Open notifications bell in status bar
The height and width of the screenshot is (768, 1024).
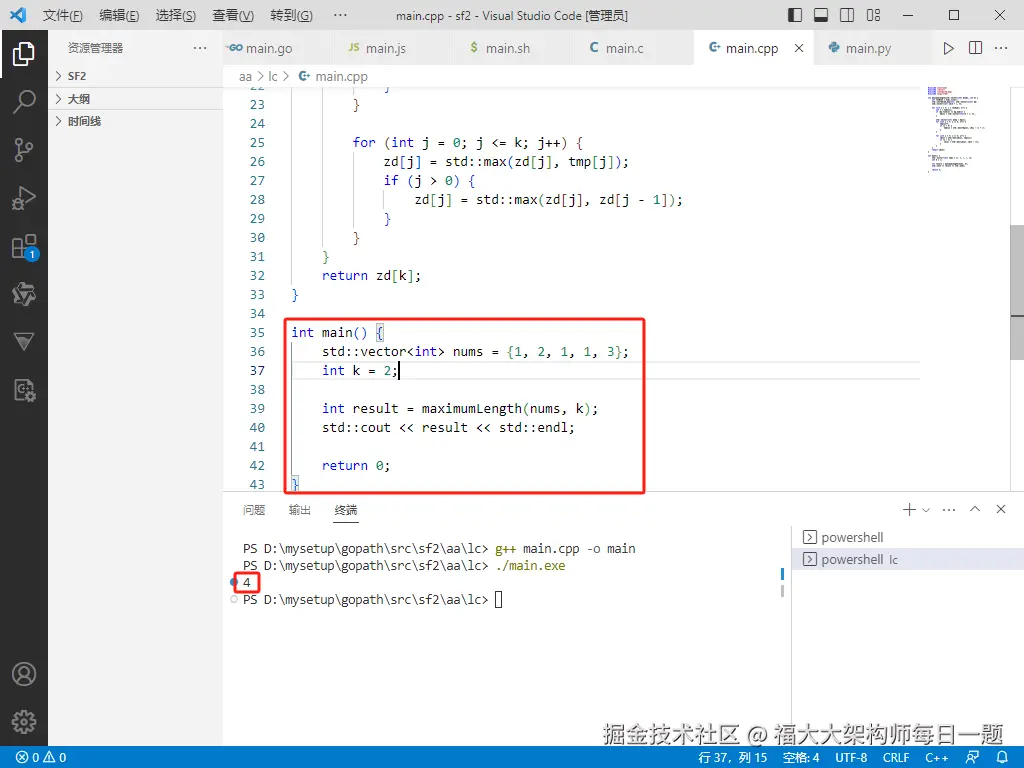coord(1002,758)
